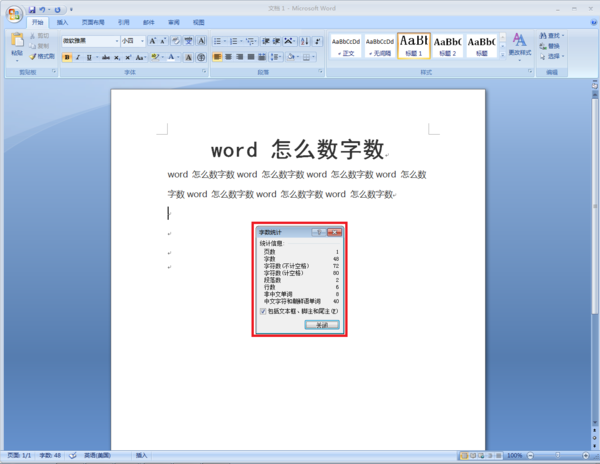
Task: Toggle strikethrough abc formatting
Action: coord(106,57)
